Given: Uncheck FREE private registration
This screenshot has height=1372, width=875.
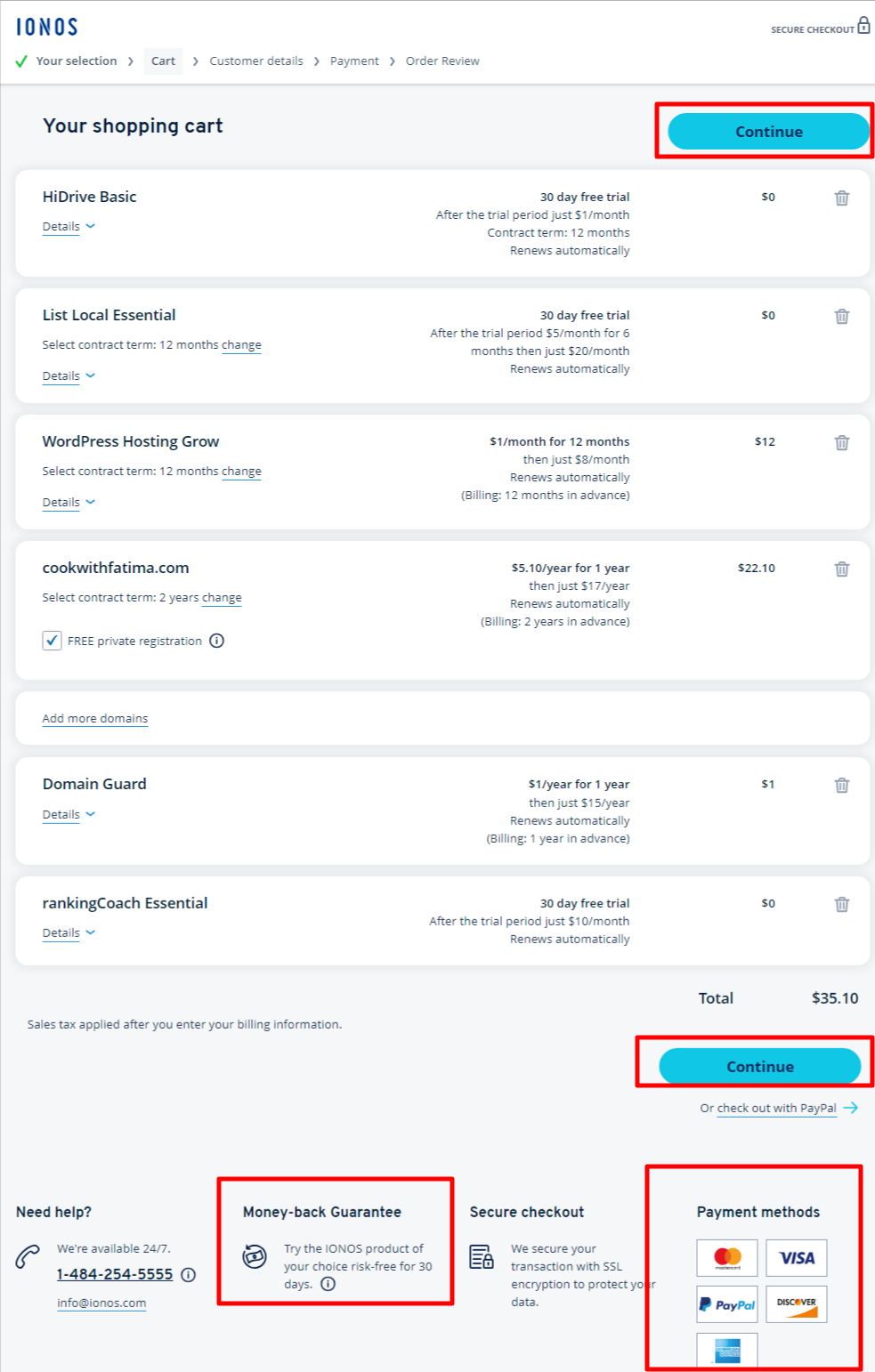Looking at the screenshot, I should [x=52, y=641].
